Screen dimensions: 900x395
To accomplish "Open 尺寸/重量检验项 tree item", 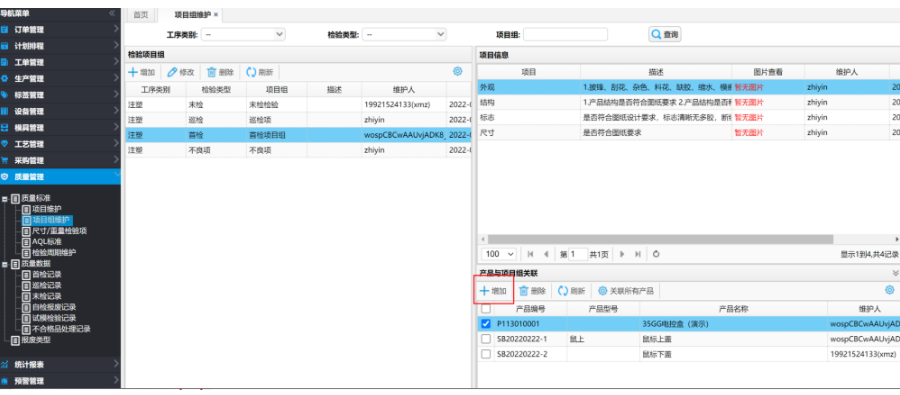I will (x=60, y=231).
